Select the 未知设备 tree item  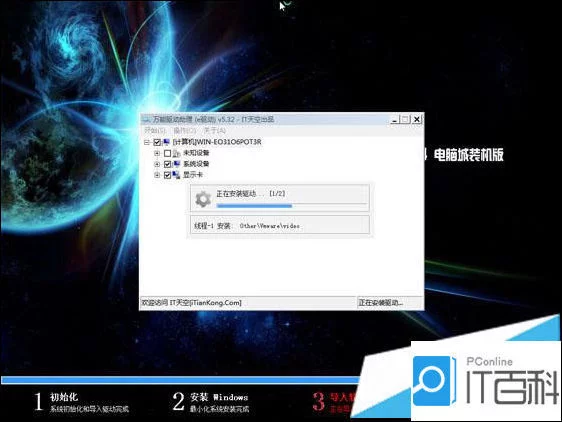pos(196,153)
